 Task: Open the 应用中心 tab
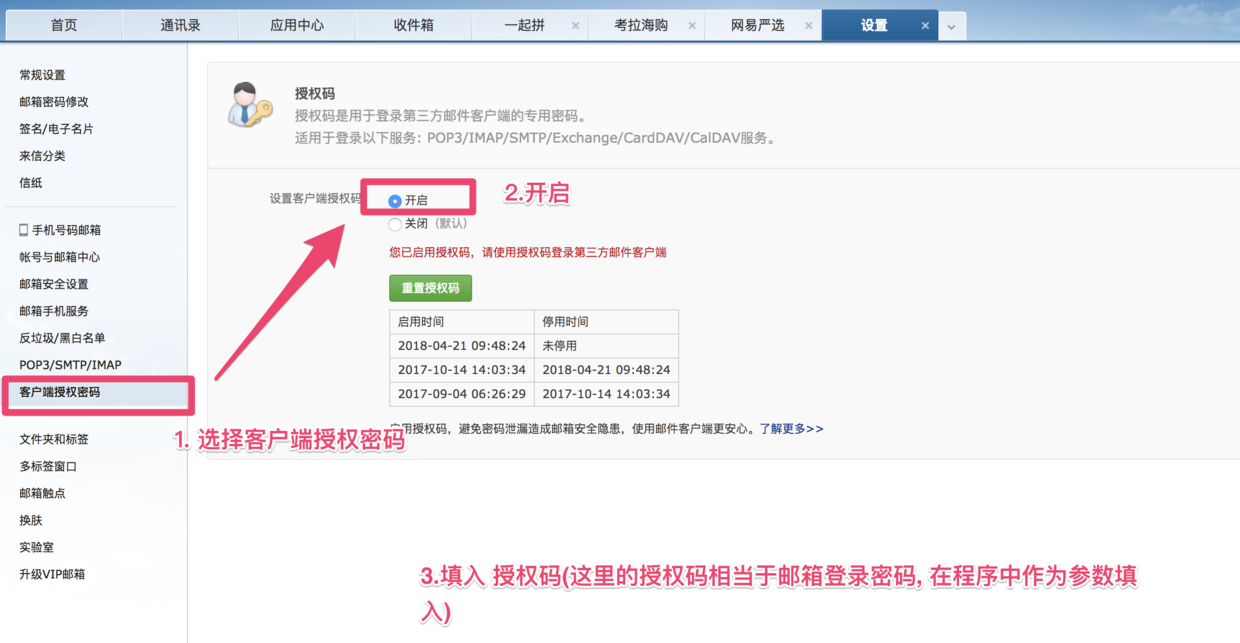pos(297,24)
